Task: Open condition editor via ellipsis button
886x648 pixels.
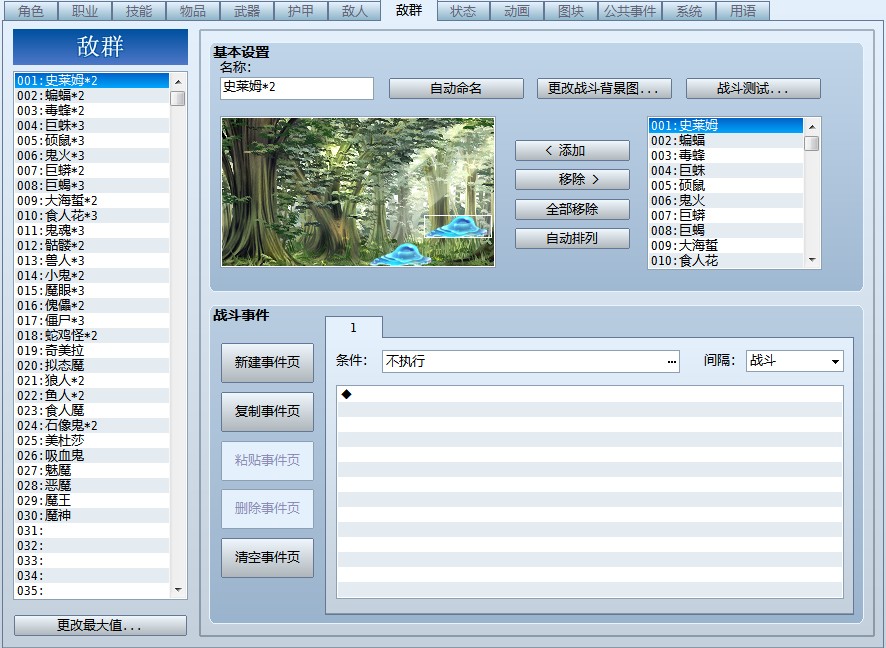Action: click(672, 362)
